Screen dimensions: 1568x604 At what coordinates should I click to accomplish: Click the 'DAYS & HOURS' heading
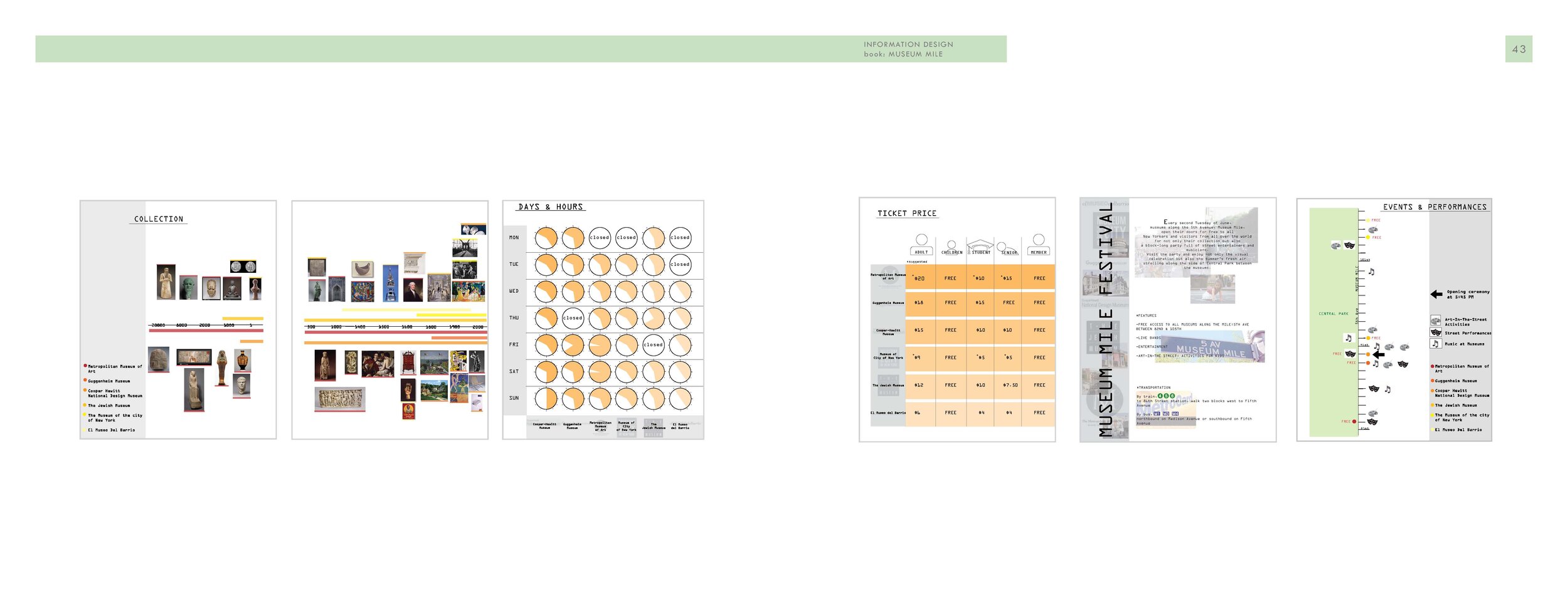click(x=551, y=207)
